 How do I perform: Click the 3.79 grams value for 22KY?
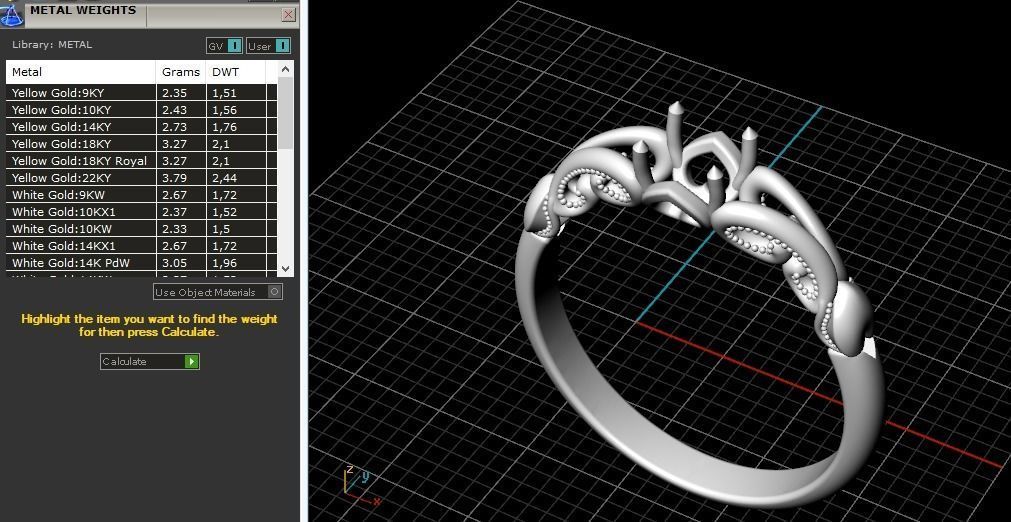click(x=175, y=178)
